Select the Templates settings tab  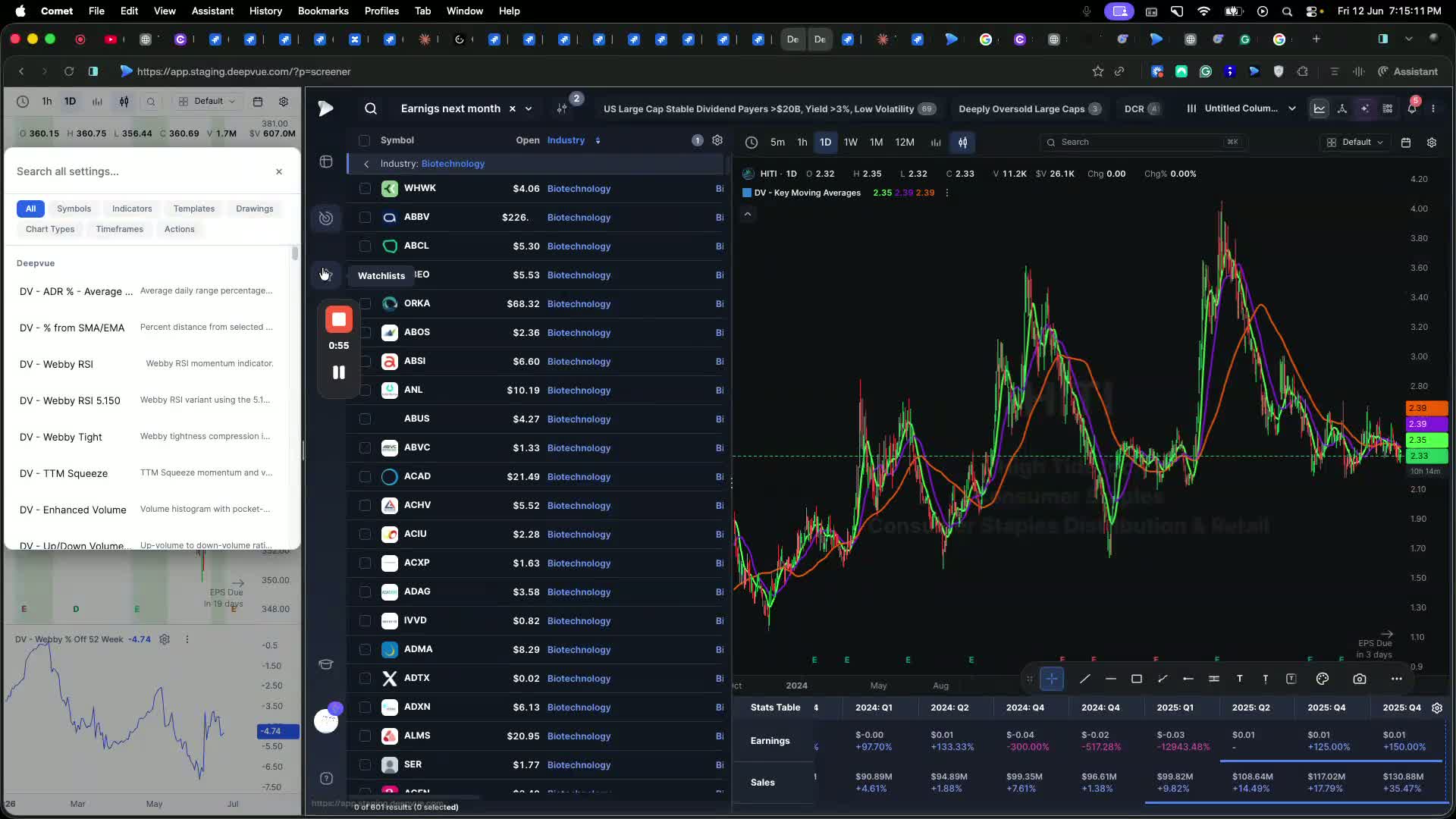click(x=194, y=209)
